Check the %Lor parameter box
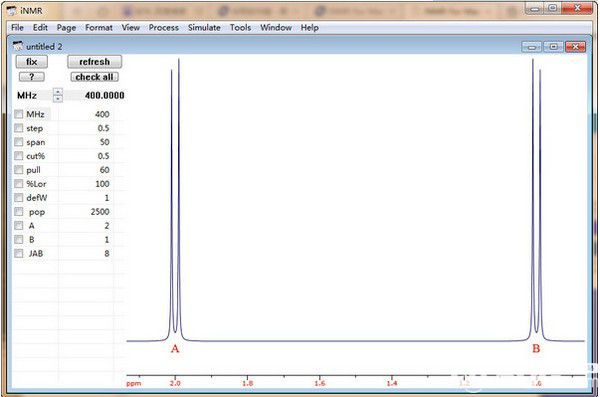Image resolution: width=600 pixels, height=397 pixels. (18, 184)
